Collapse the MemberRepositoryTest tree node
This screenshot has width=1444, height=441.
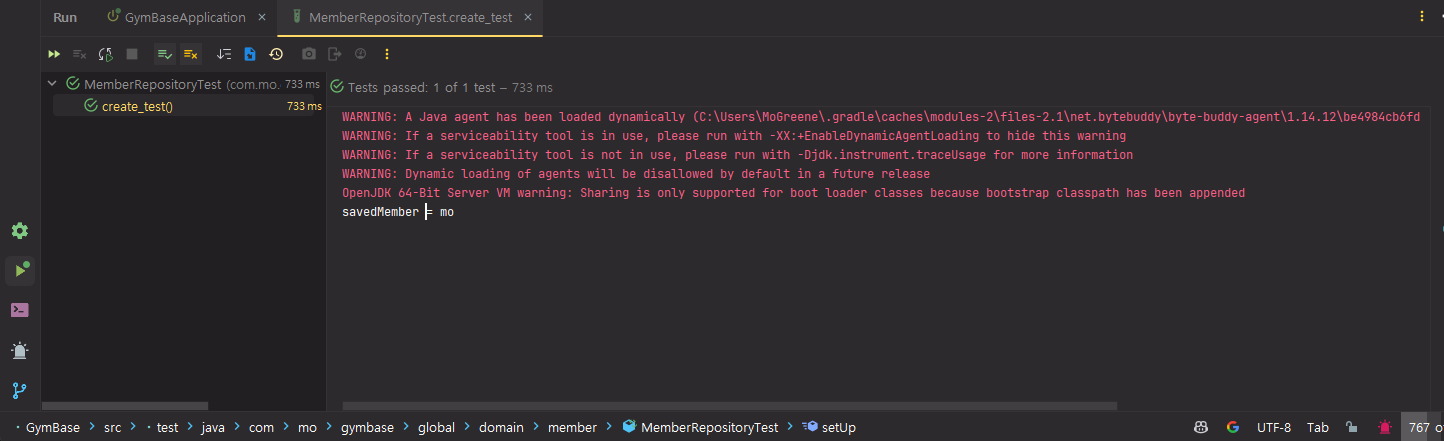point(52,85)
